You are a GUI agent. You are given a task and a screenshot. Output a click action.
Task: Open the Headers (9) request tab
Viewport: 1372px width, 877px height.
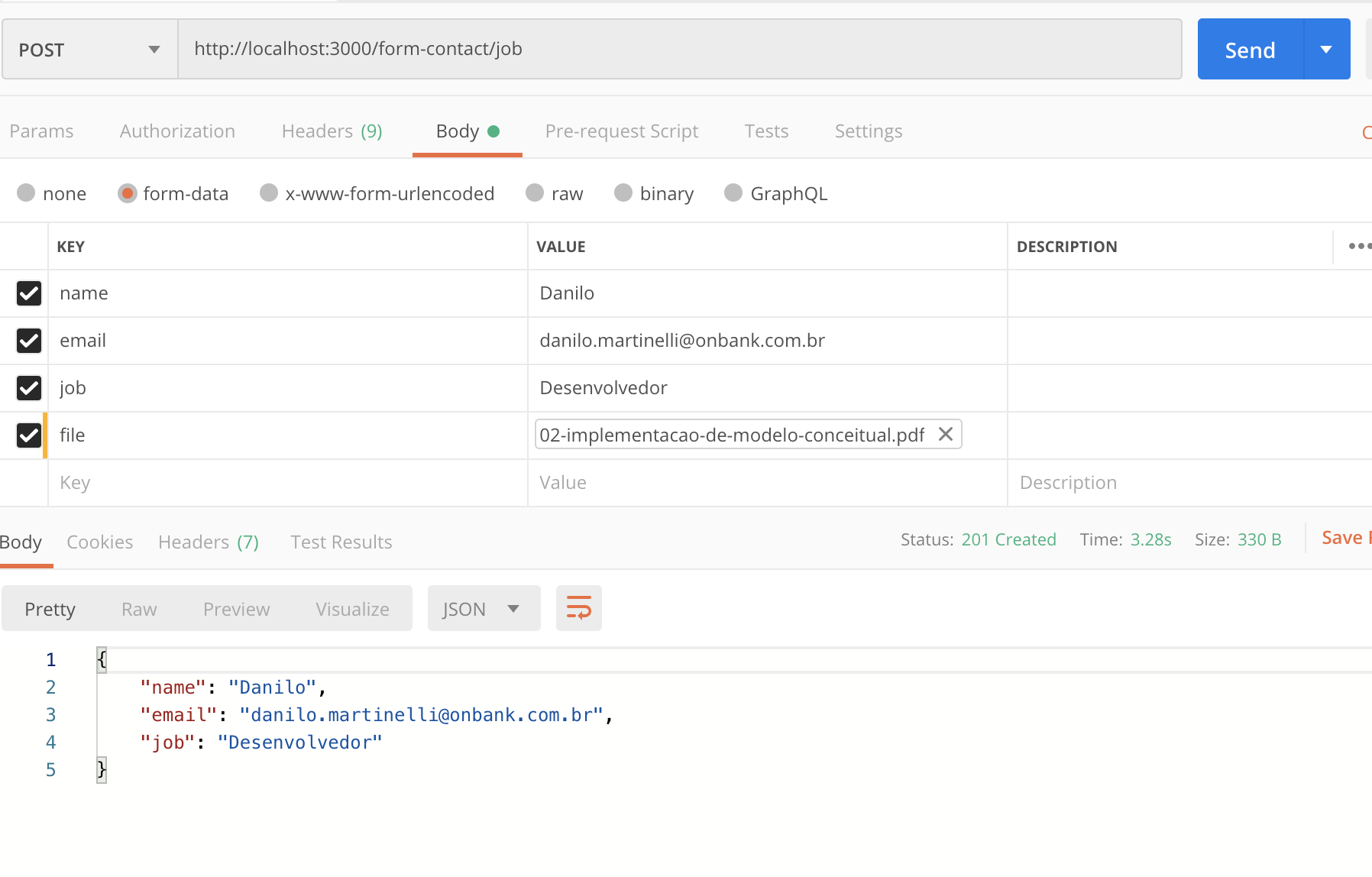pos(331,131)
